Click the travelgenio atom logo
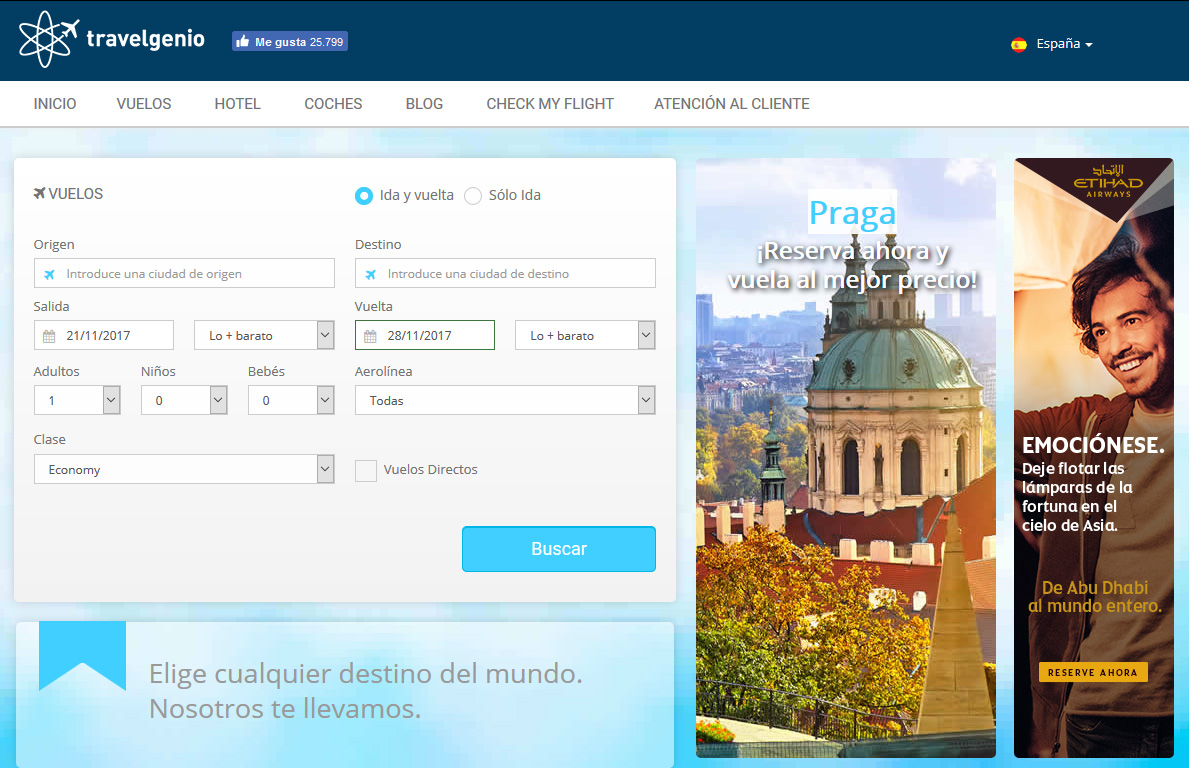The height and width of the screenshot is (768, 1189). (47, 39)
